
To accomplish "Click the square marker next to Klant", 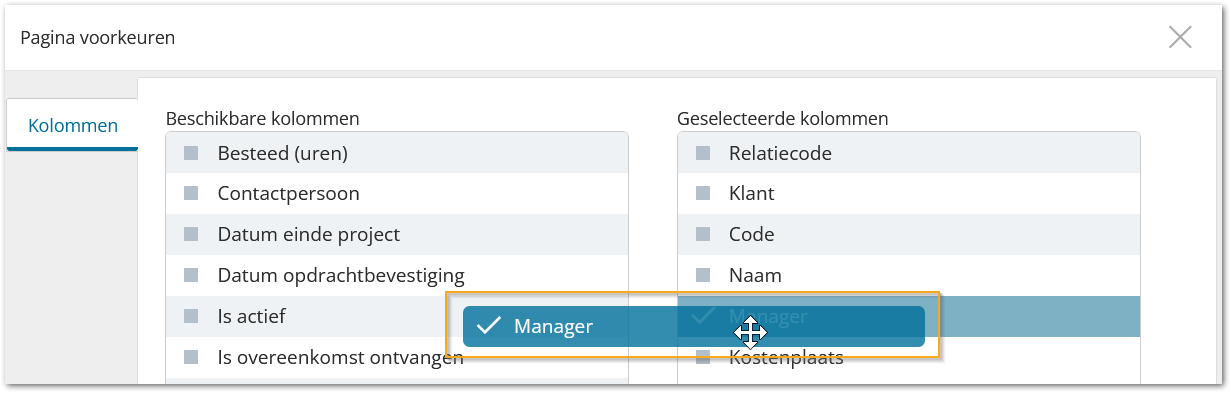I will [703, 194].
